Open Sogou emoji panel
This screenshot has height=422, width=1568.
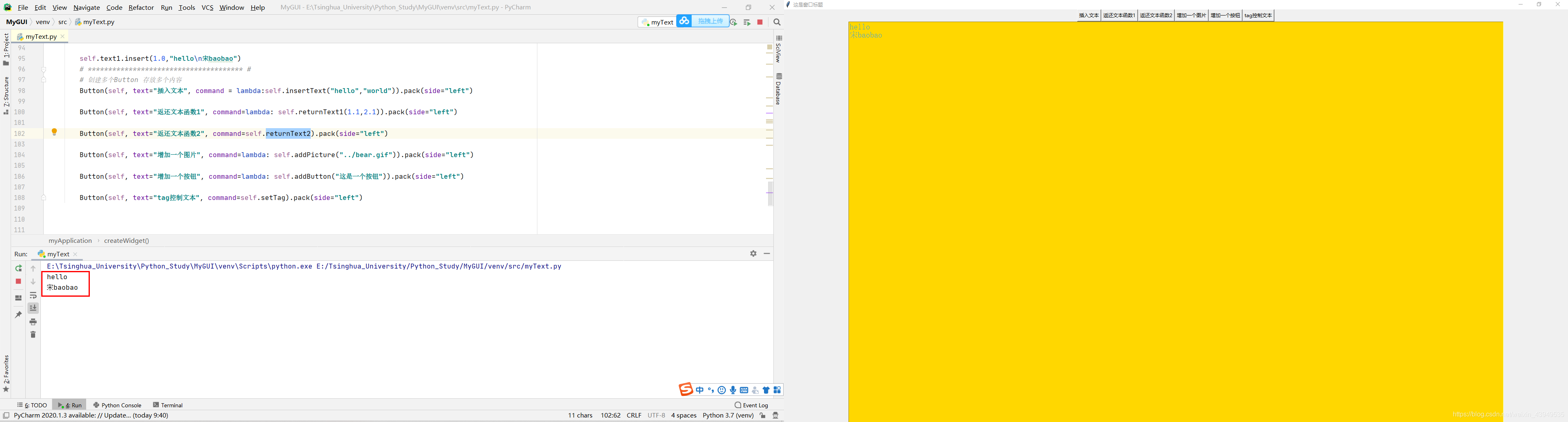[722, 391]
